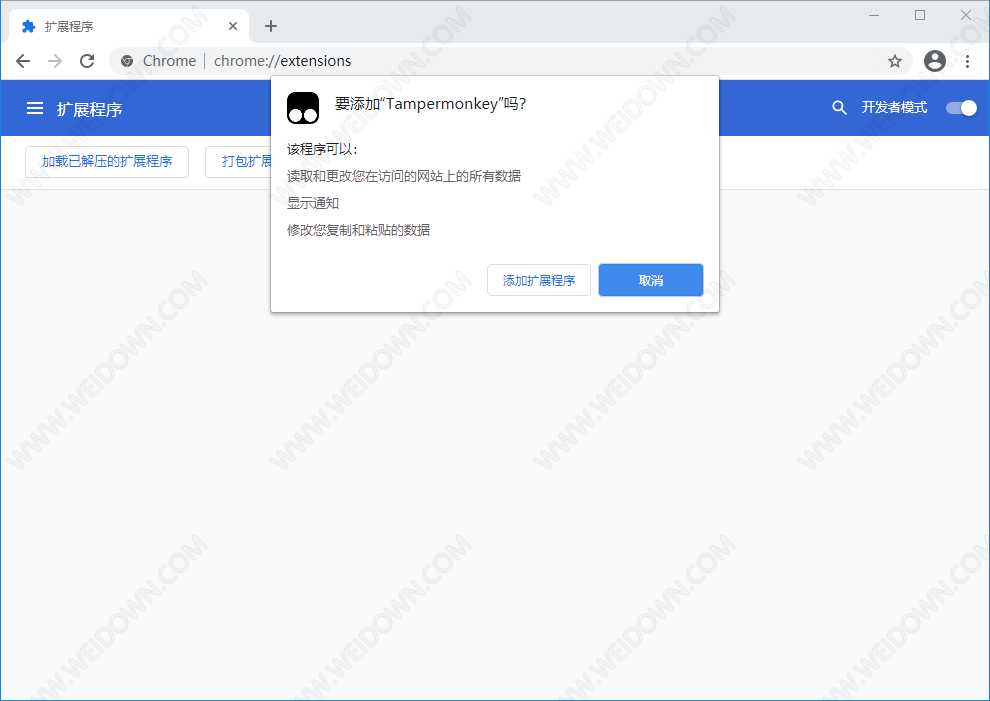Screen dimensions: 990x701
Task: Search extensions using the magnifier icon
Action: pos(839,108)
